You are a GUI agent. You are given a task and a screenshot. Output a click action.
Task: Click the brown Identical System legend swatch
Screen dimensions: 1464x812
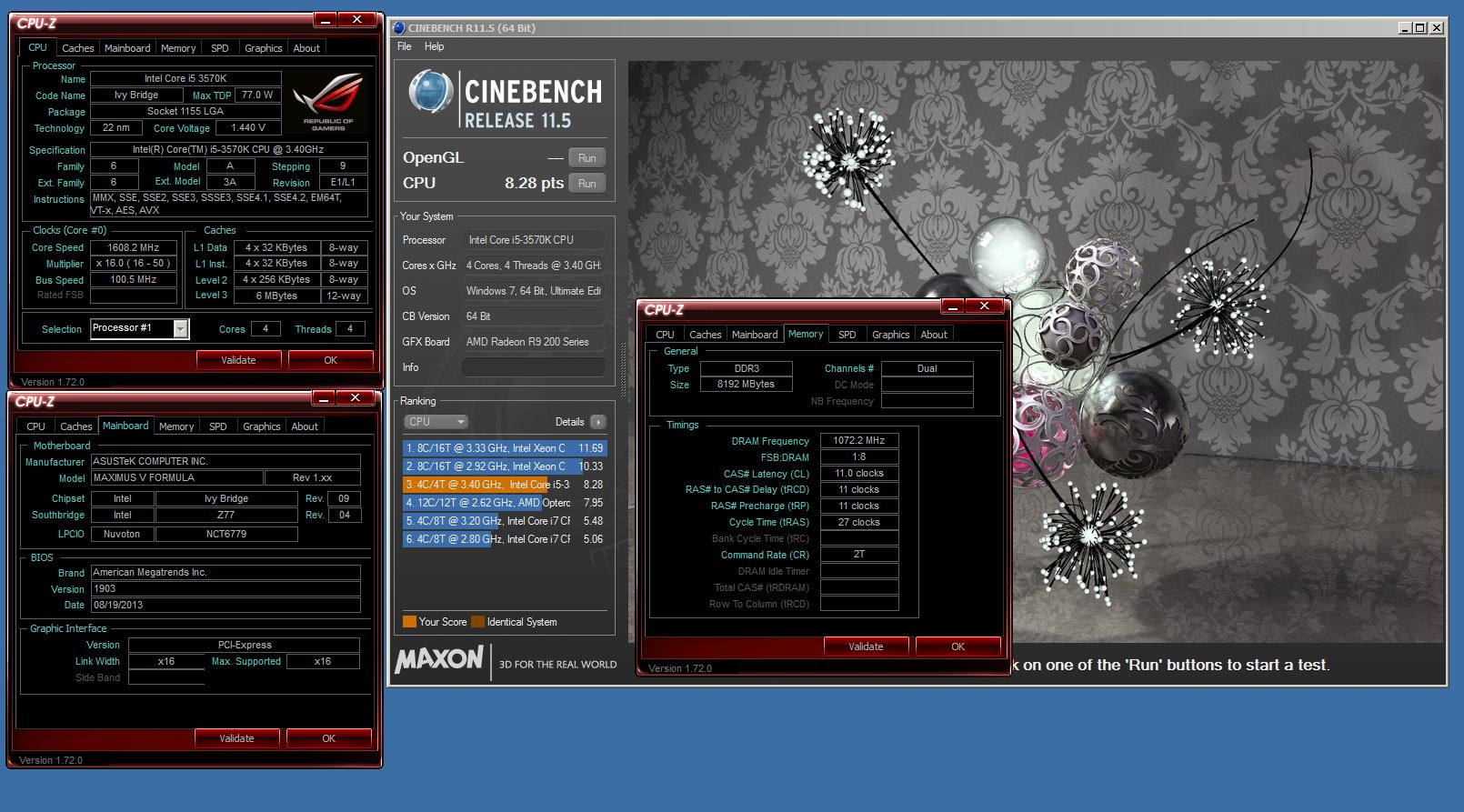478,622
